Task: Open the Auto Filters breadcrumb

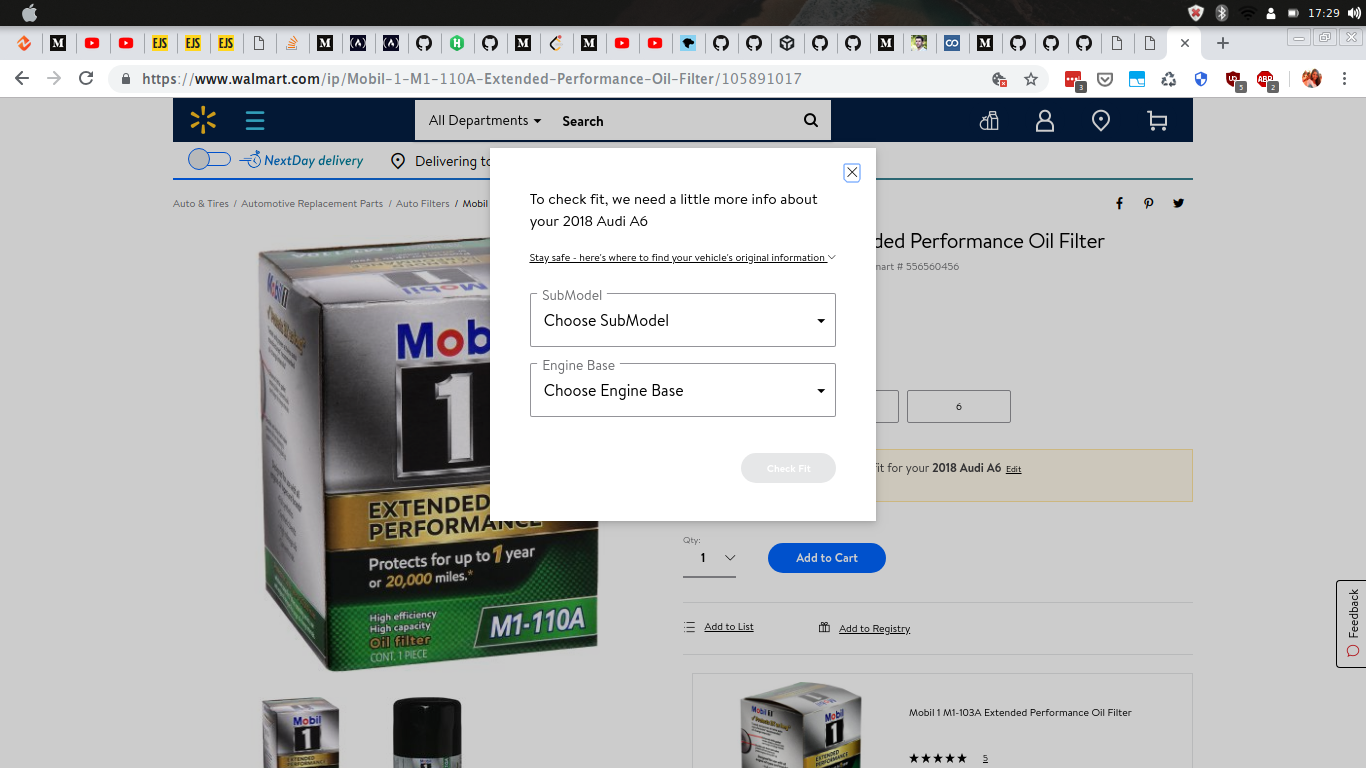Action: coord(423,203)
